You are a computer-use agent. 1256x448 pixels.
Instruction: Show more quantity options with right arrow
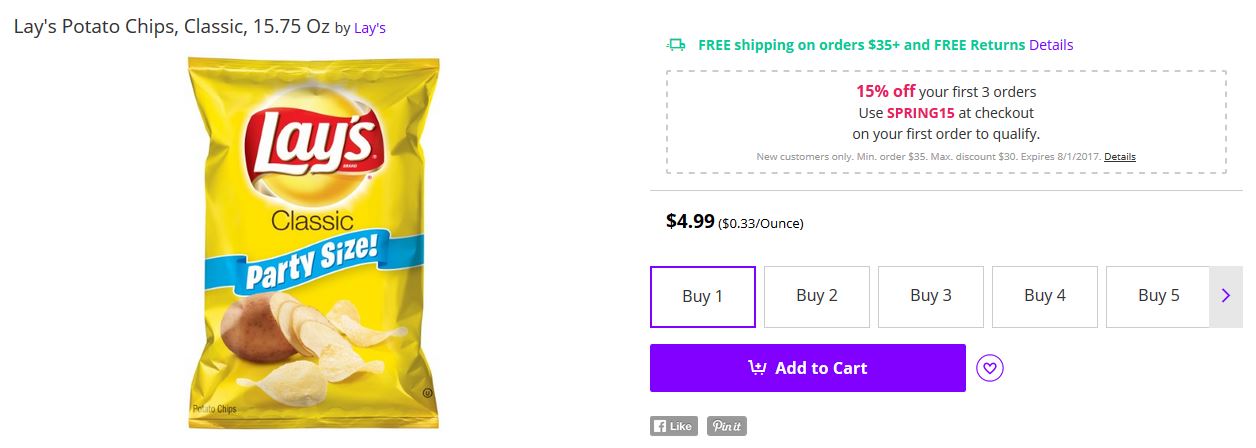point(1226,296)
